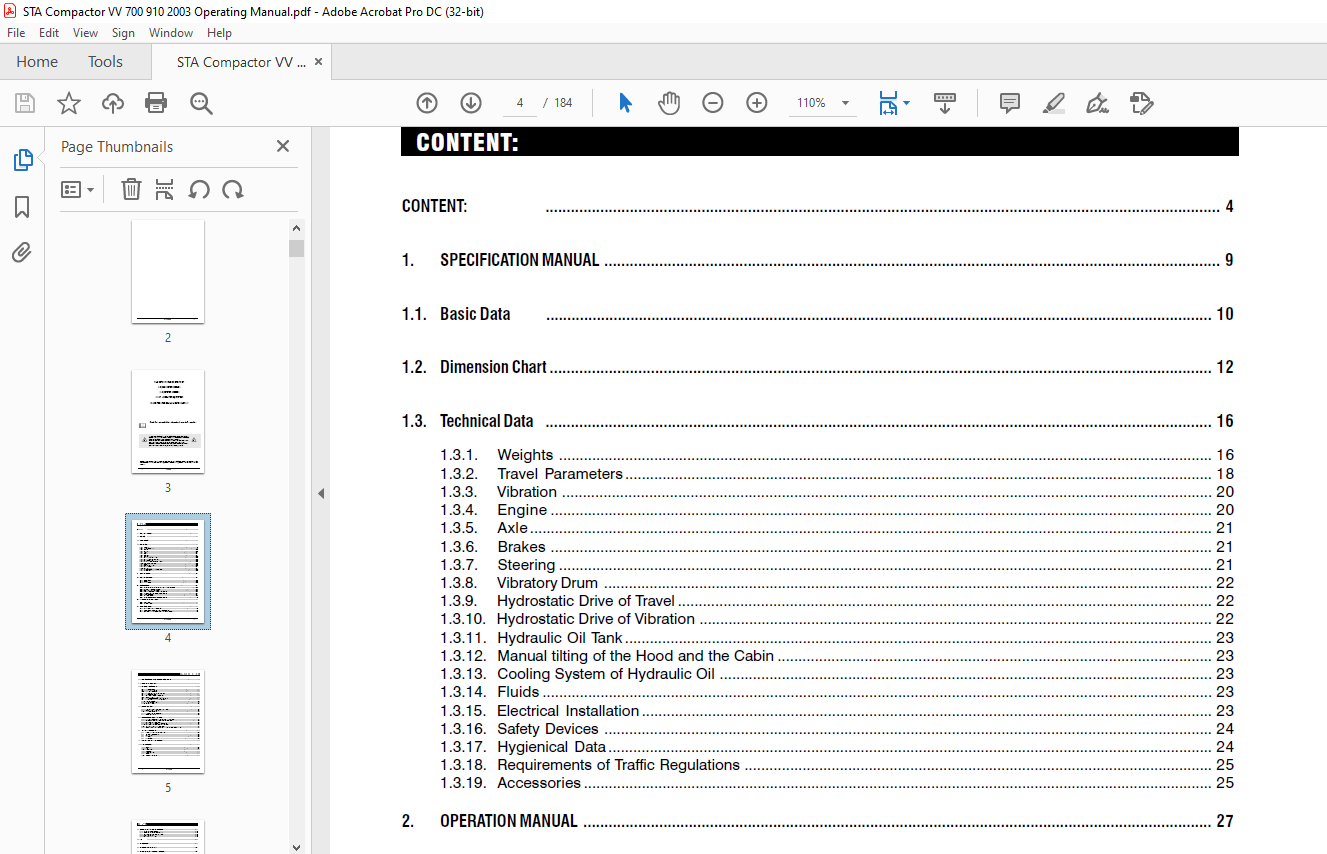Open the Bookmarks panel

22,207
